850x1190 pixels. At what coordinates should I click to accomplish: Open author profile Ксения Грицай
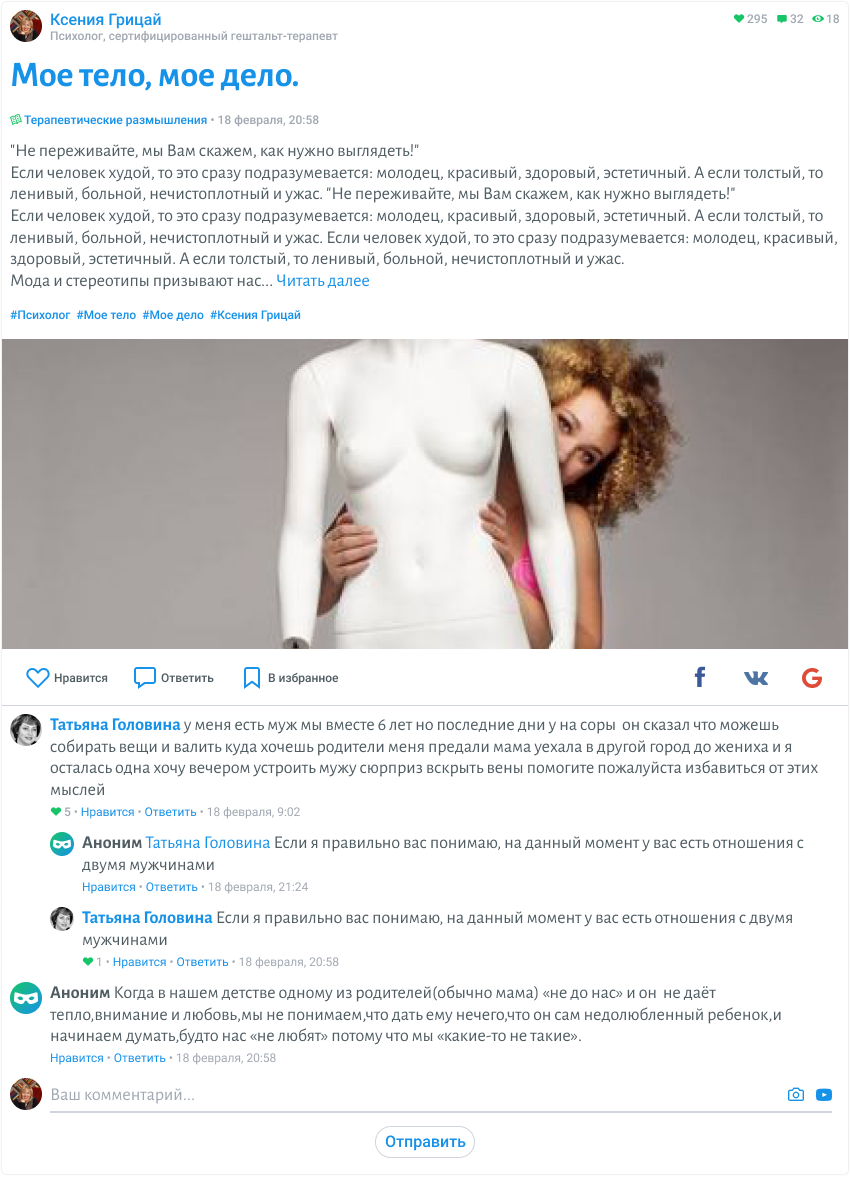tap(105, 19)
